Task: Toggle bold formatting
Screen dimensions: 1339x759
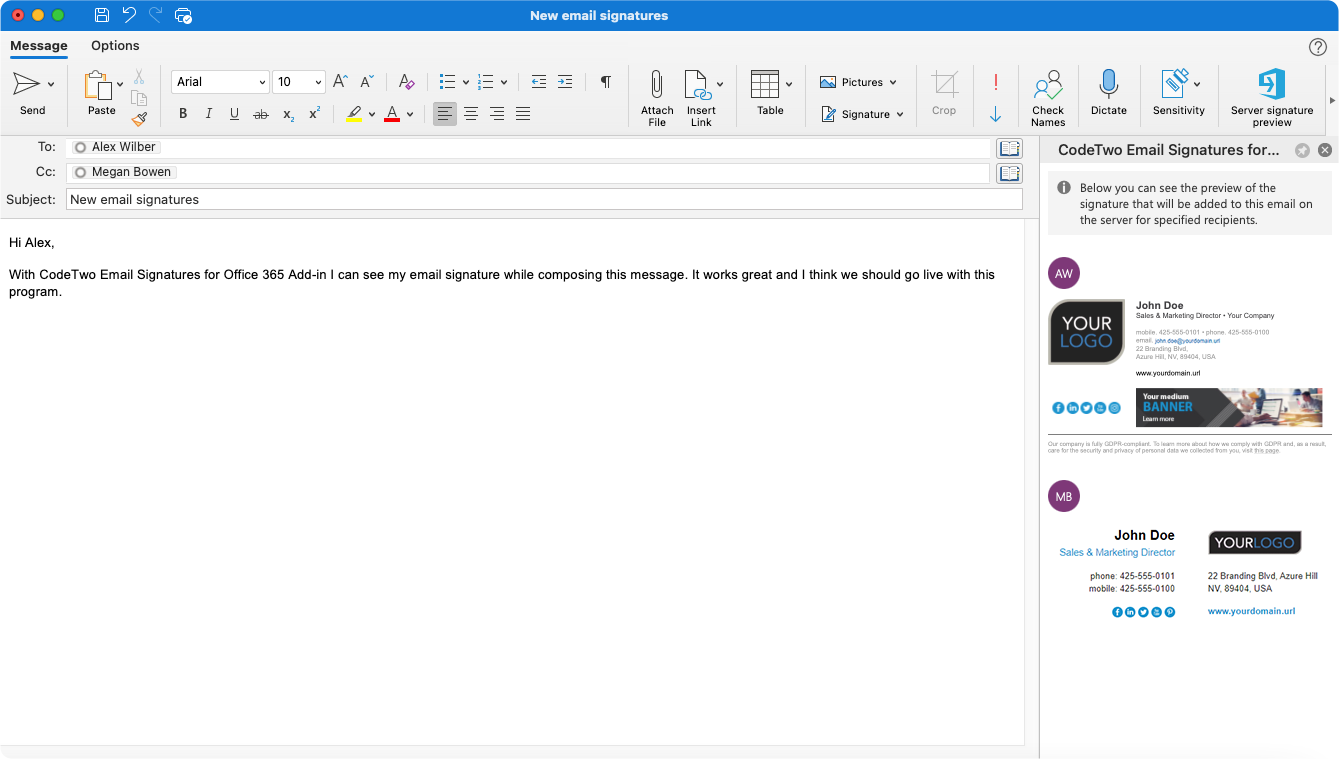Action: pyautogui.click(x=182, y=113)
